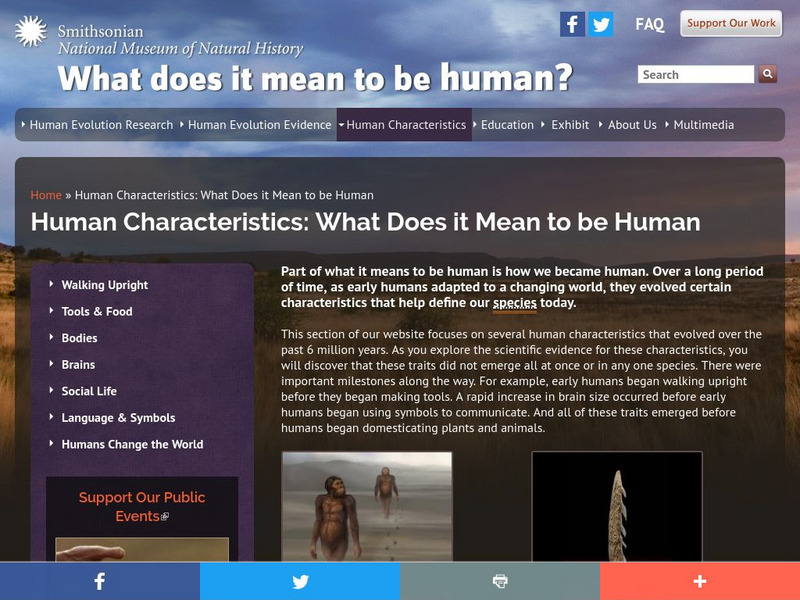Open Support Our Public Events link
Image resolution: width=800 pixels, height=600 pixels.
coord(142,507)
